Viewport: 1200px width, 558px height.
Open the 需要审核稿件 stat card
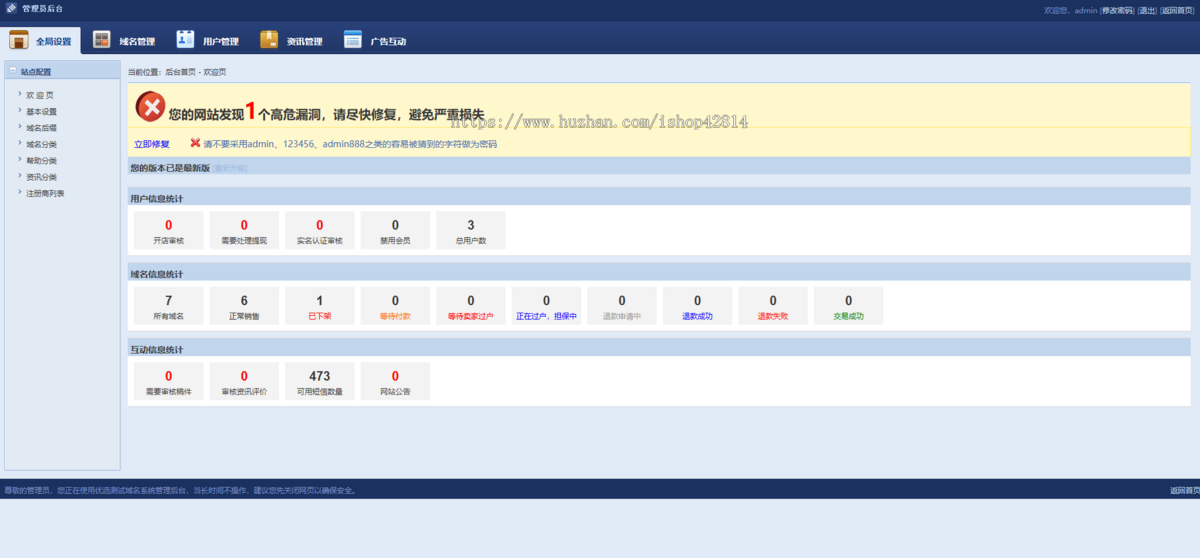click(169, 381)
